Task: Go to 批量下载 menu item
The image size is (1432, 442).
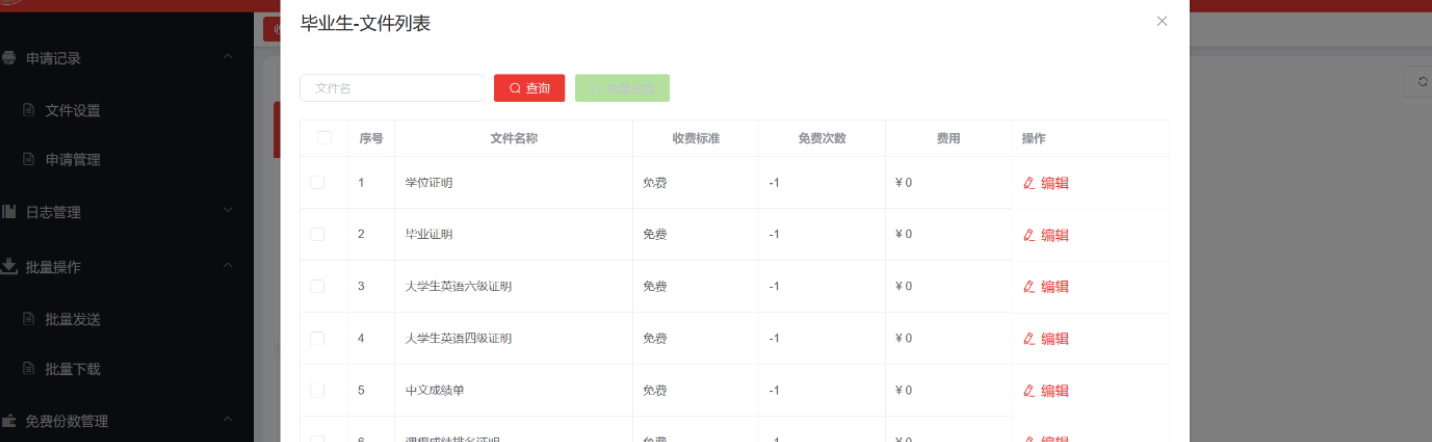Action: [72, 369]
